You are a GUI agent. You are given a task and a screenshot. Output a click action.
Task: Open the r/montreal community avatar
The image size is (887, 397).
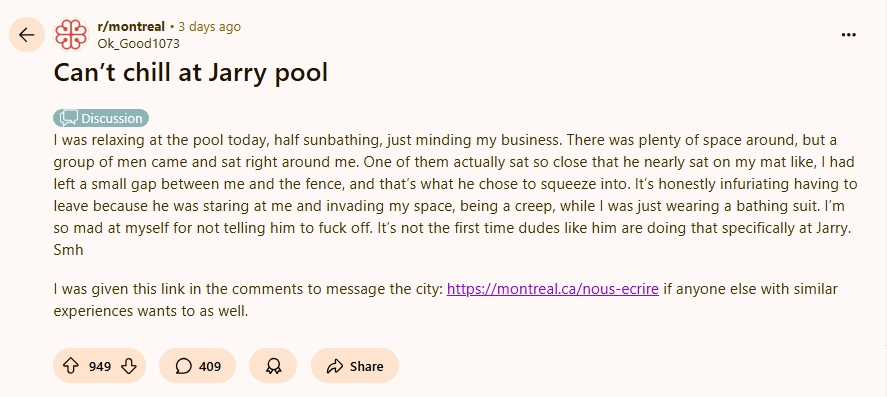pyautogui.click(x=71, y=35)
